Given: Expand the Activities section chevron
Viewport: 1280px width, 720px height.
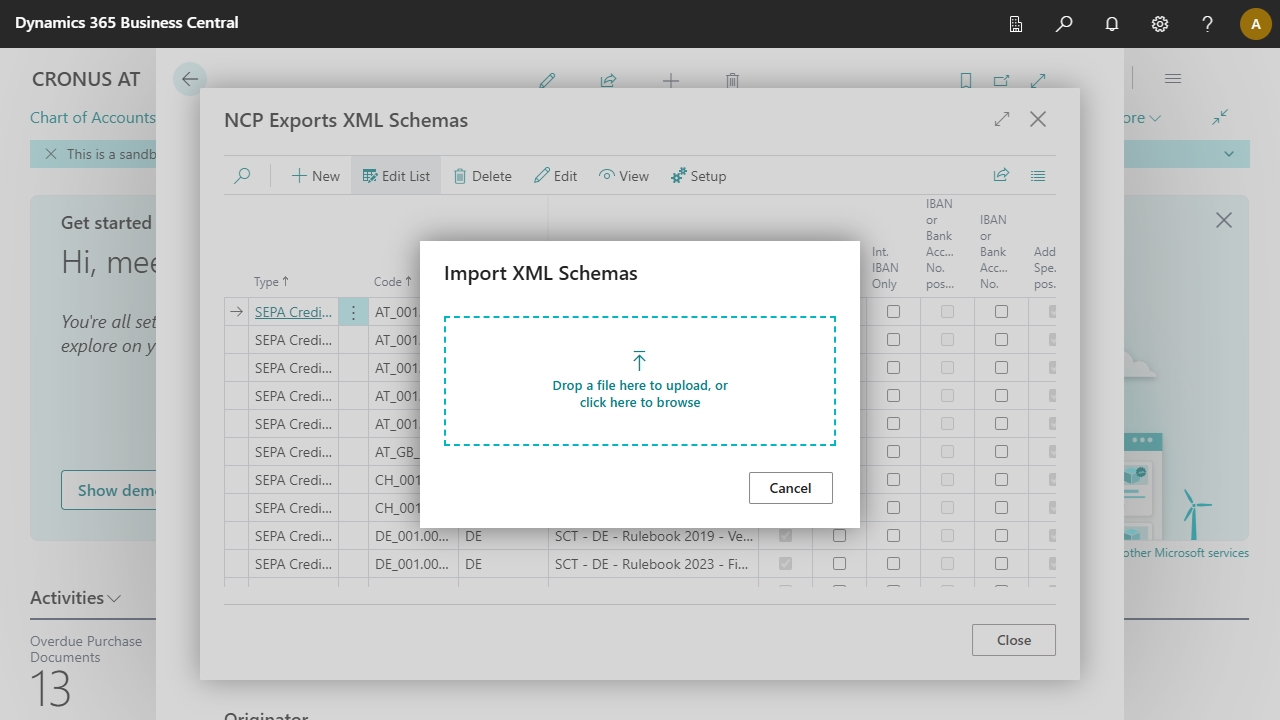Looking at the screenshot, I should [114, 598].
